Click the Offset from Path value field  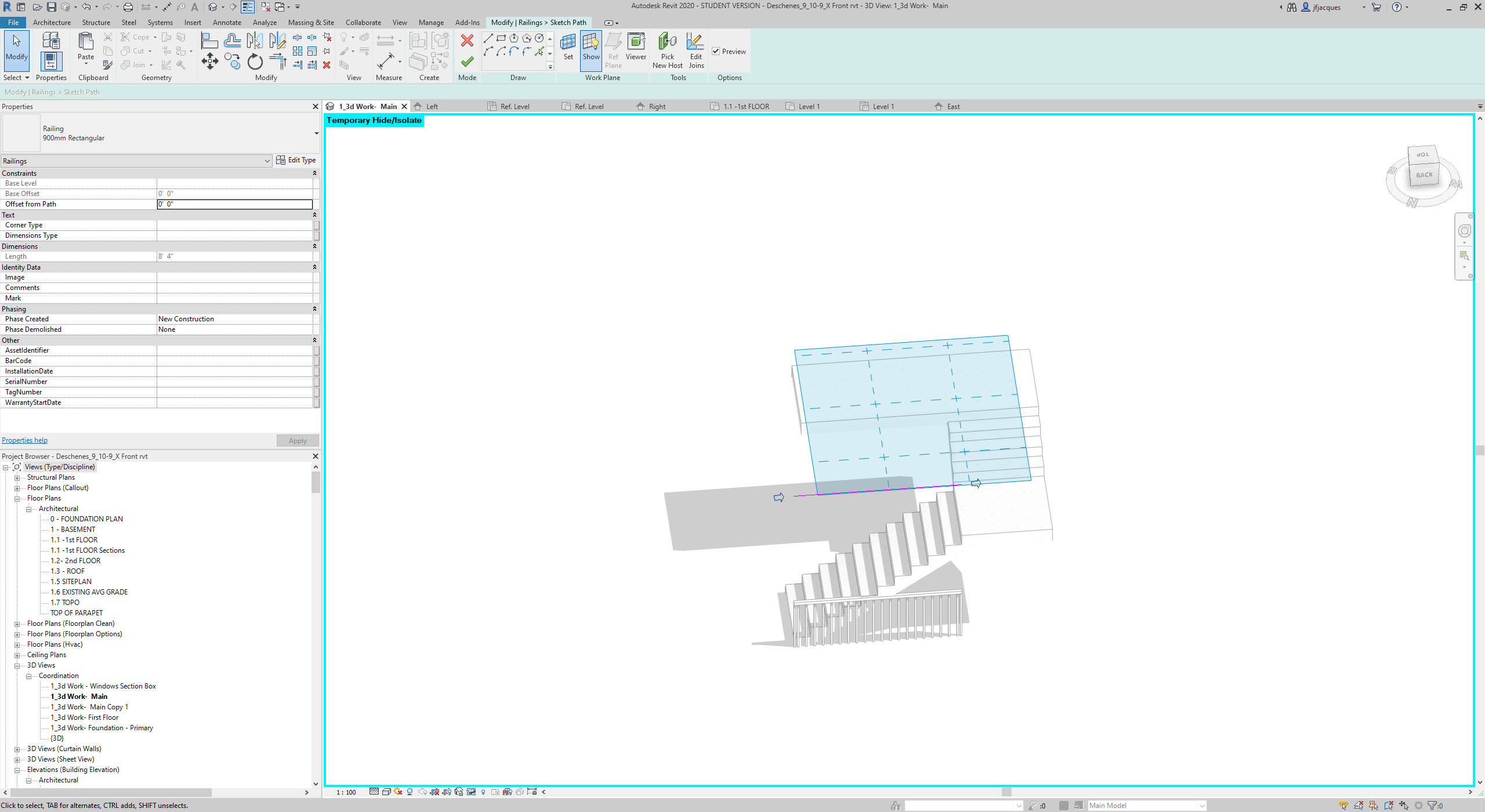coord(234,204)
